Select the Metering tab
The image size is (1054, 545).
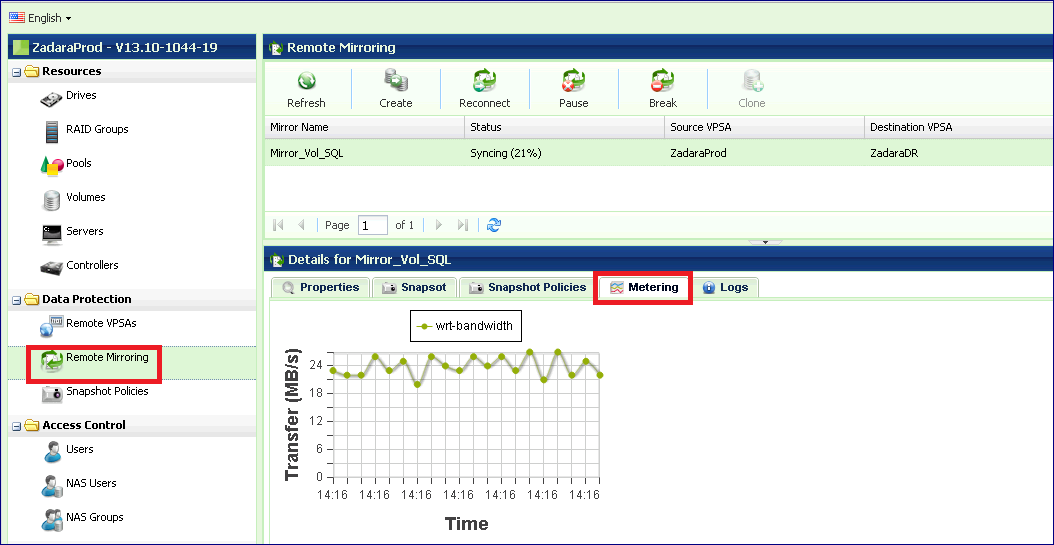pyautogui.click(x=643, y=288)
